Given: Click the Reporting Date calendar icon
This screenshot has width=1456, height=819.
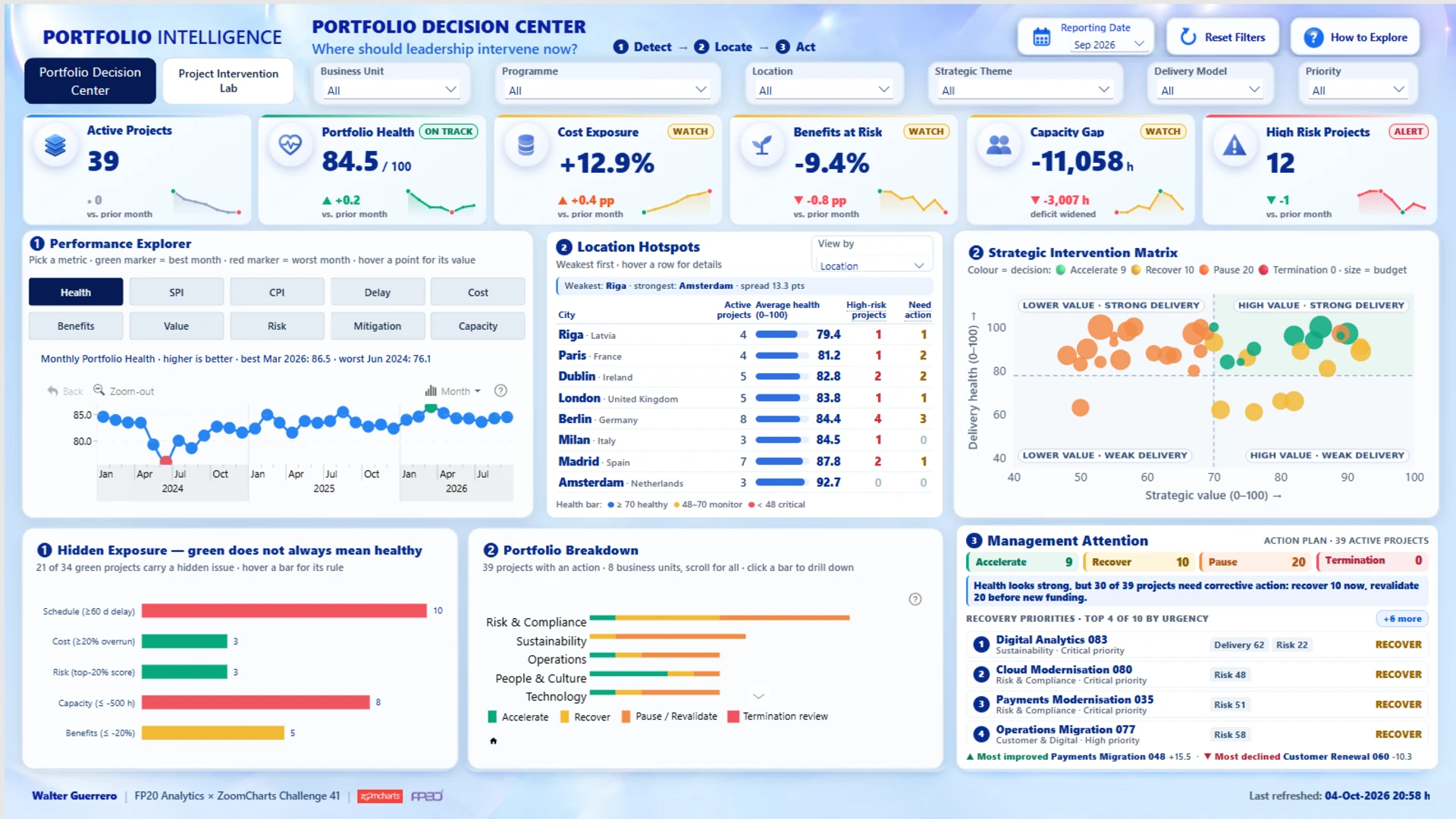Looking at the screenshot, I should (1042, 36).
